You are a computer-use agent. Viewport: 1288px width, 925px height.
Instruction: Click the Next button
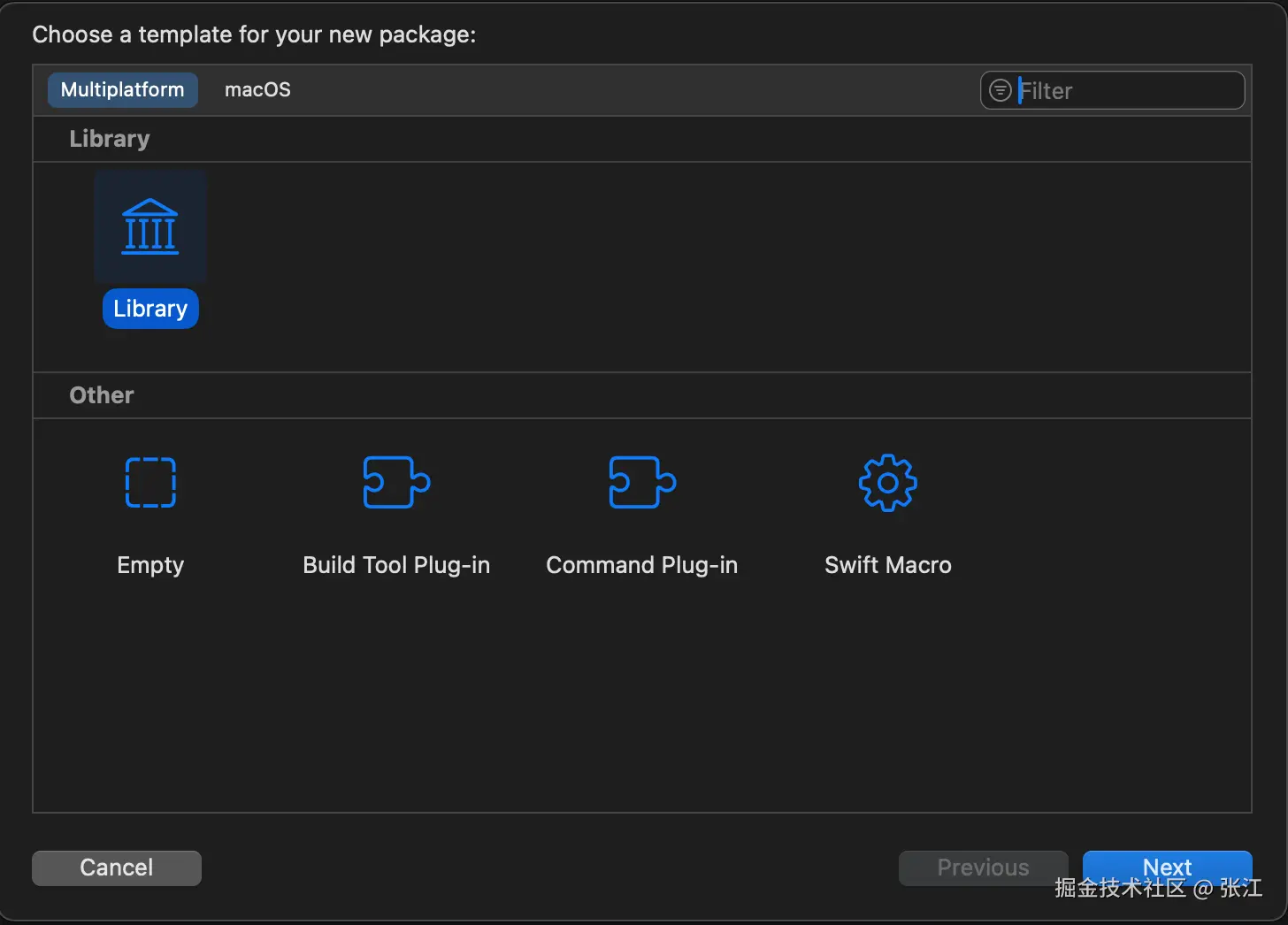(1167, 867)
